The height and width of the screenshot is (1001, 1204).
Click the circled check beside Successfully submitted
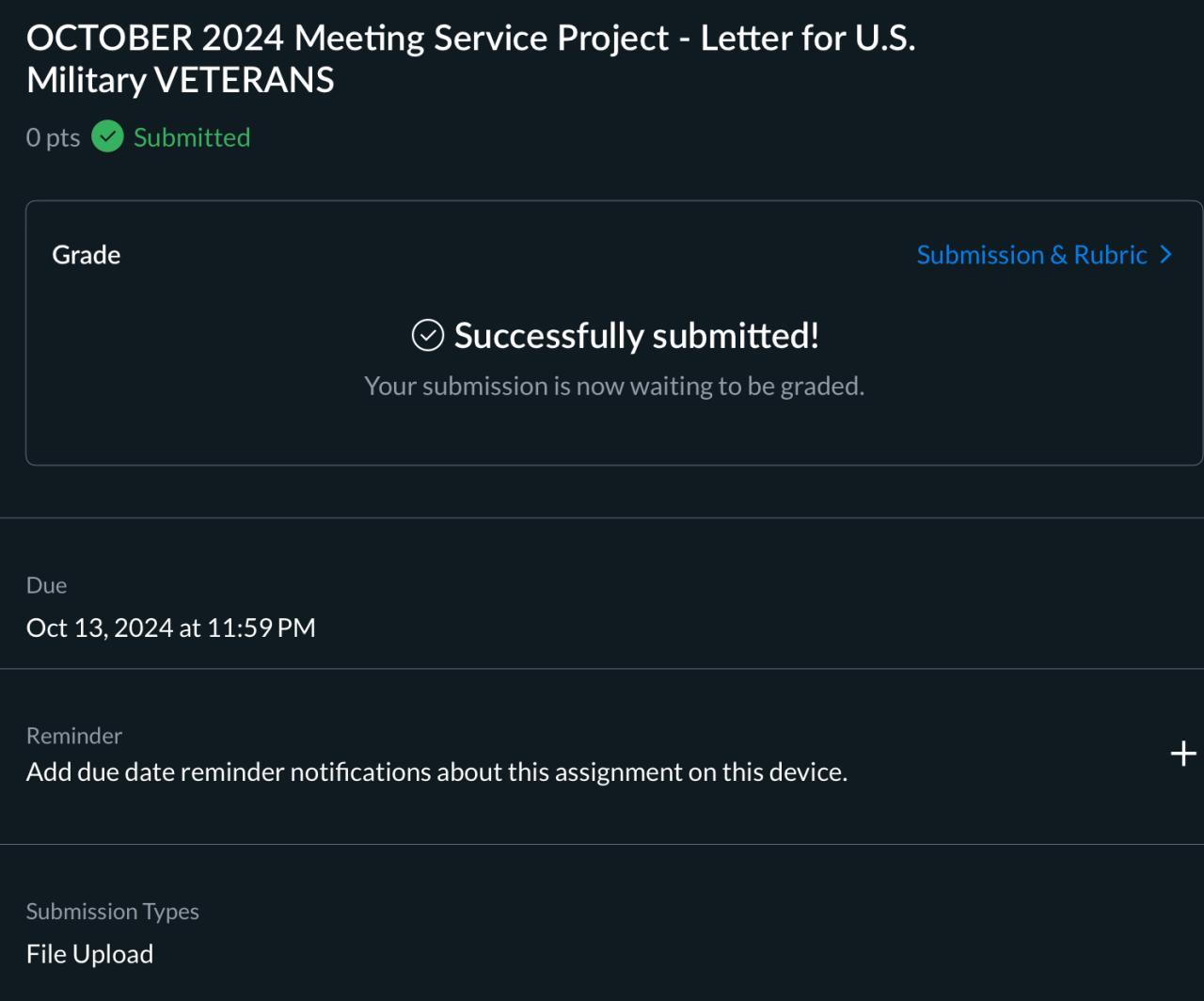click(x=428, y=335)
